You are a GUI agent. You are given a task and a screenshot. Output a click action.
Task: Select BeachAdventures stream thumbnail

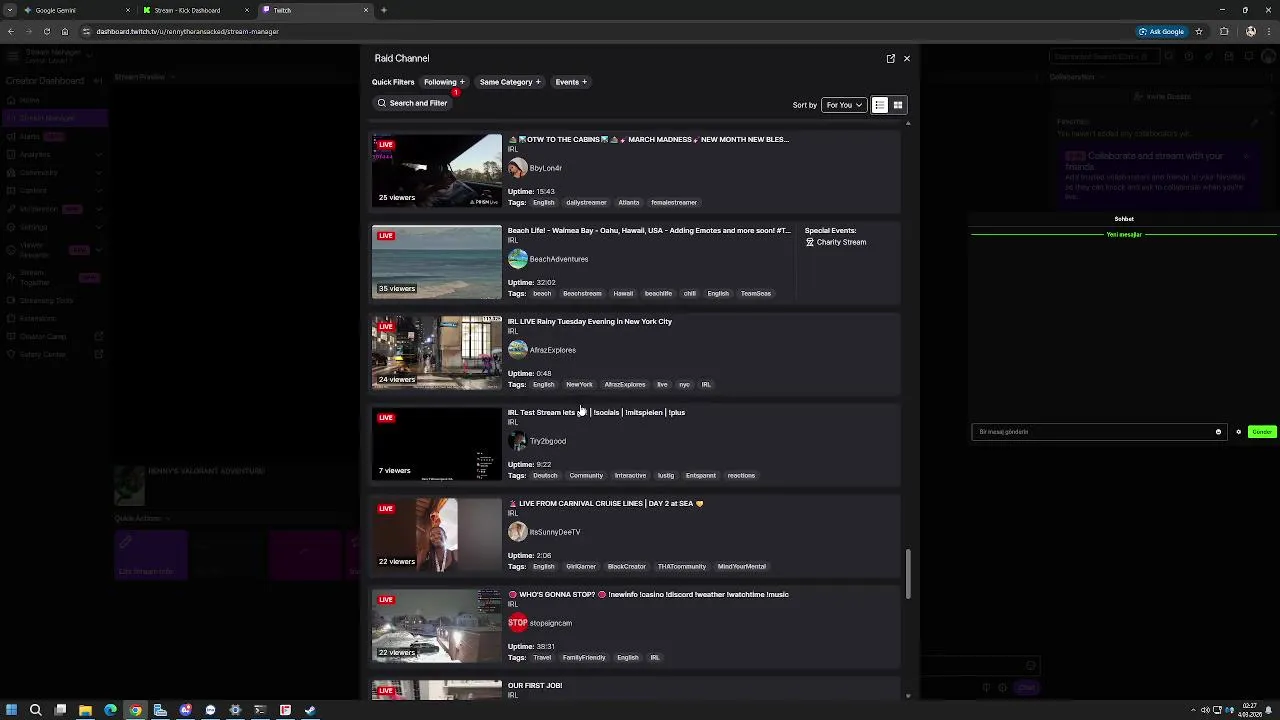click(437, 261)
